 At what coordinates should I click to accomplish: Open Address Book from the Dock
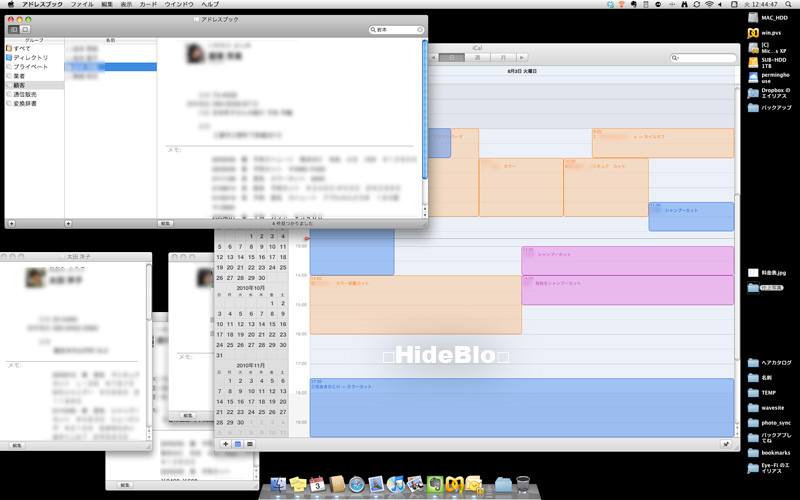point(337,483)
